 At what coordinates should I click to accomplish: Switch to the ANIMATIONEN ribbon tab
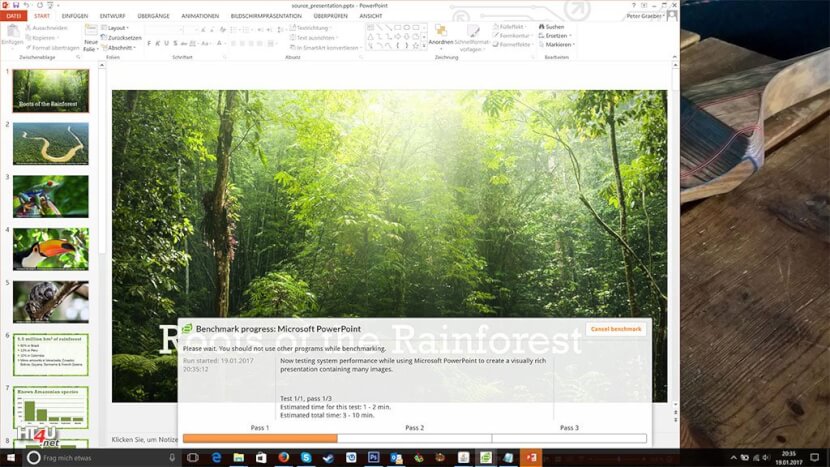[x=200, y=16]
